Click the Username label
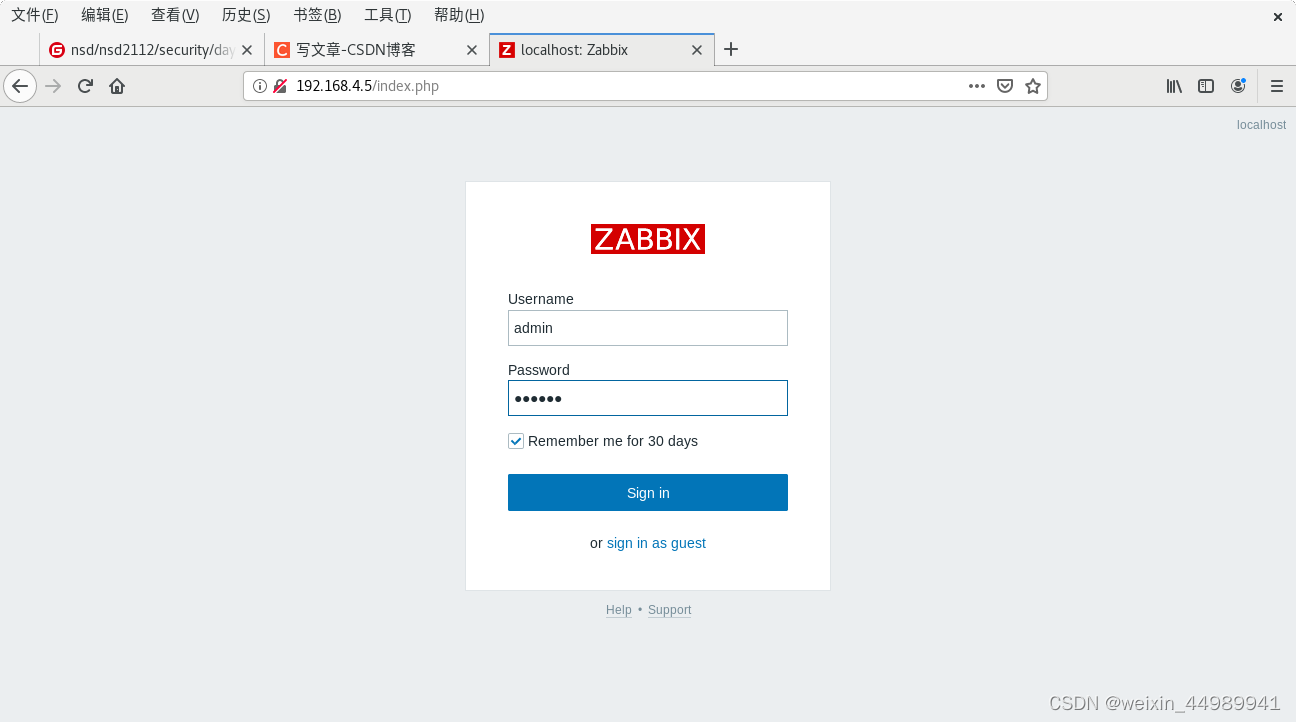Screen dimensions: 1296x722 (x=541, y=299)
